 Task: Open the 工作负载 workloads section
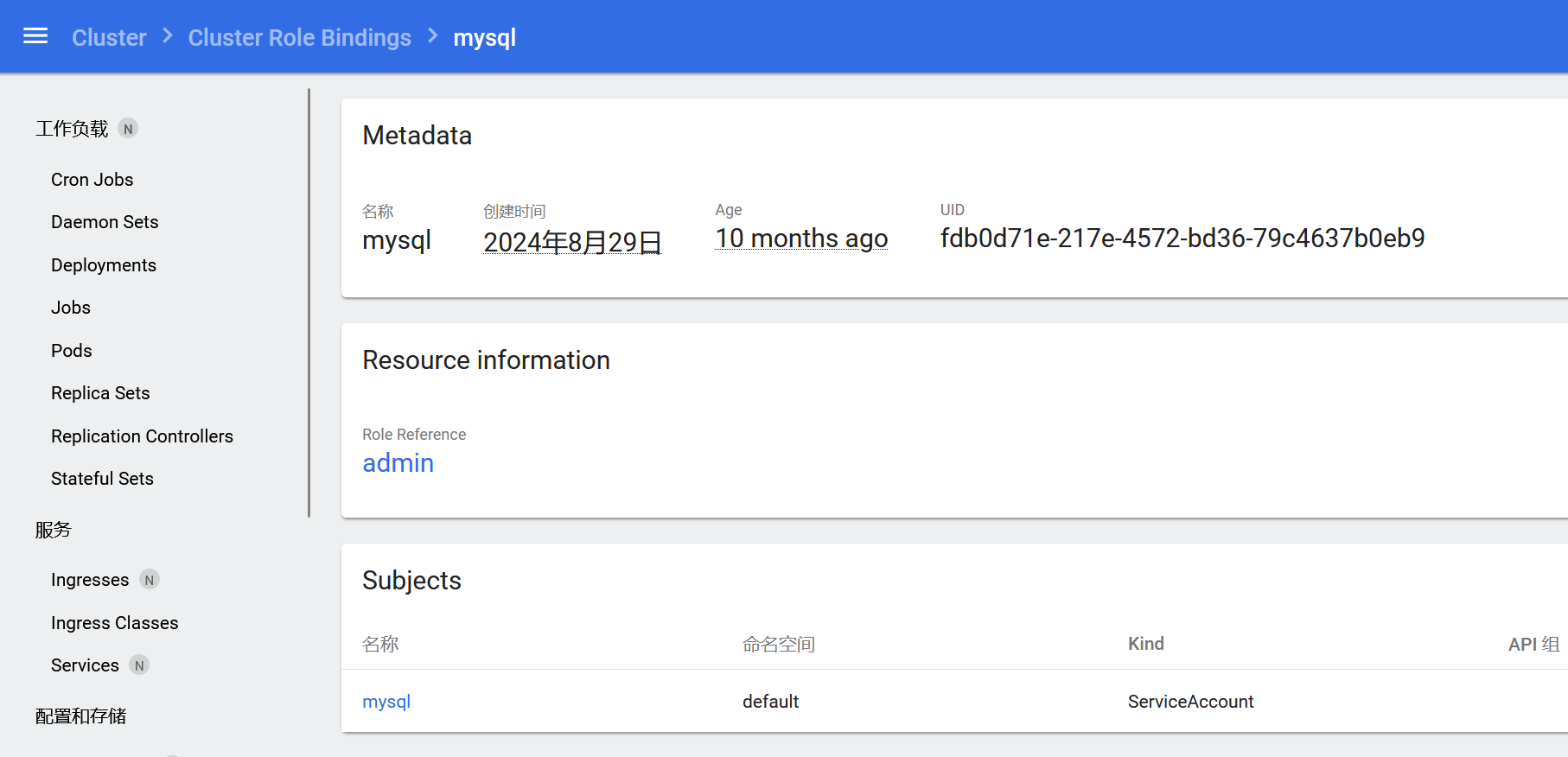(72, 129)
